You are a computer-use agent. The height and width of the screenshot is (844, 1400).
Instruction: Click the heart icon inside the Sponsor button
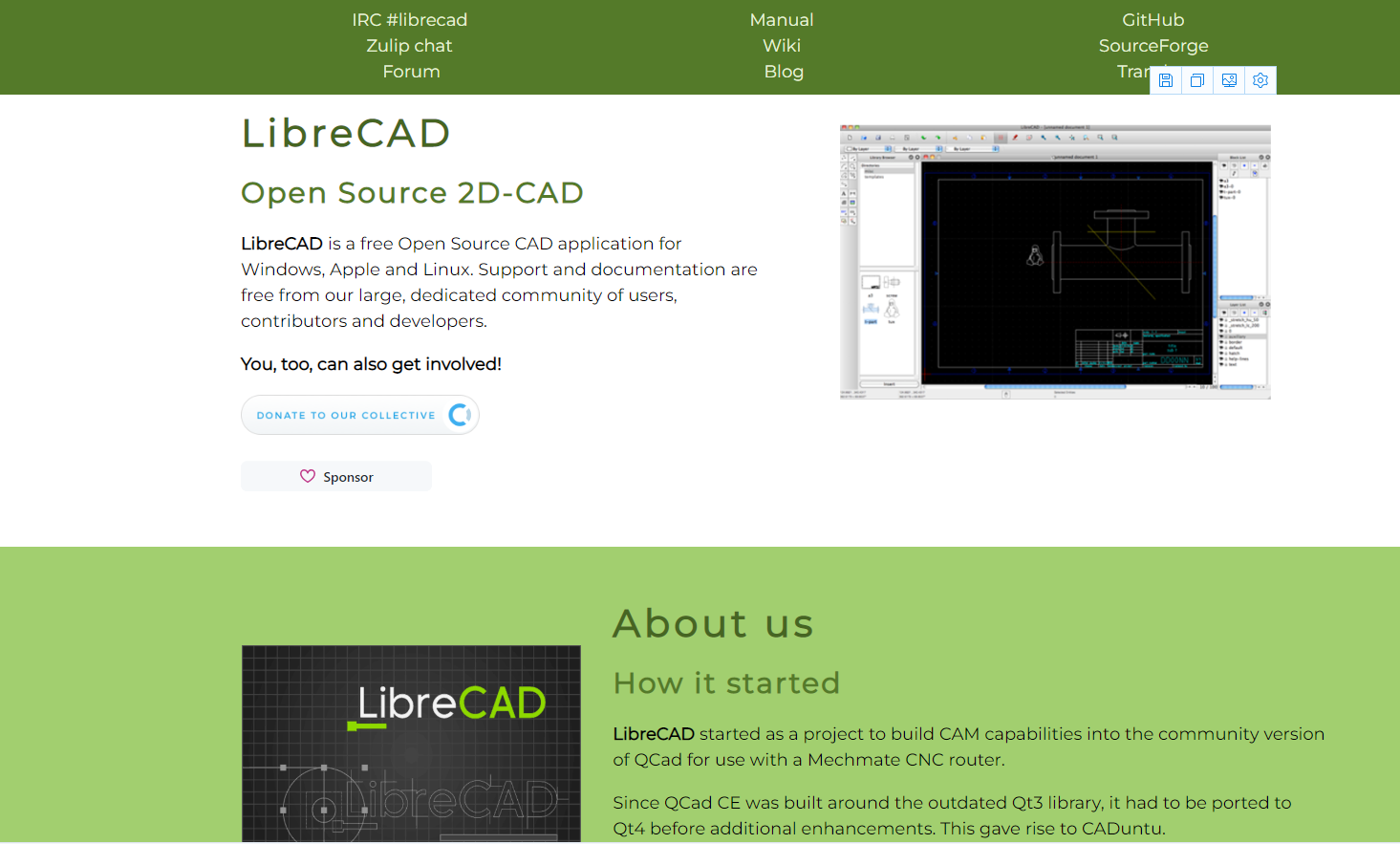[x=307, y=475]
